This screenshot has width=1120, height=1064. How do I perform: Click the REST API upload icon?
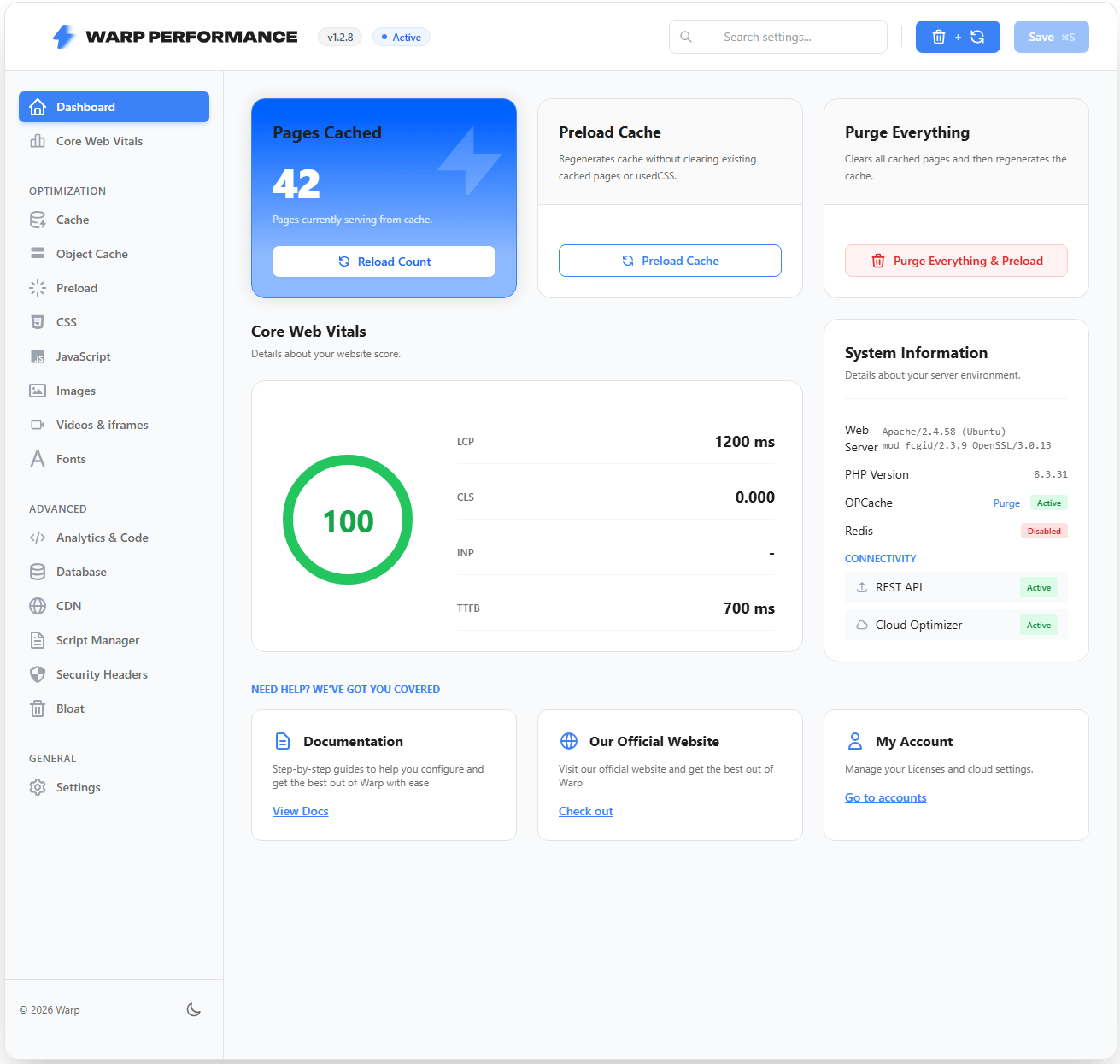pyautogui.click(x=862, y=587)
